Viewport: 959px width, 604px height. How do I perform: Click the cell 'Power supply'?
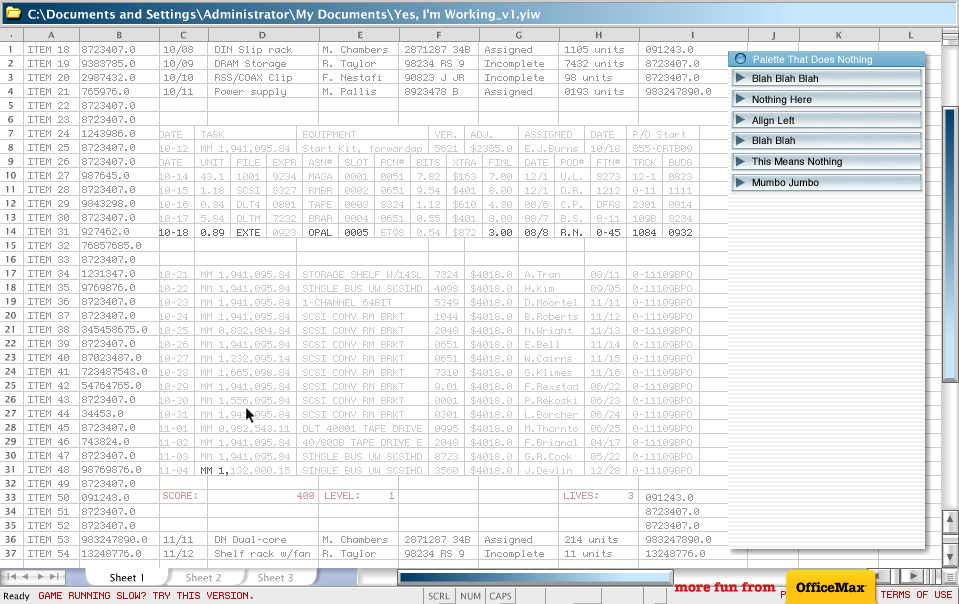click(263, 92)
